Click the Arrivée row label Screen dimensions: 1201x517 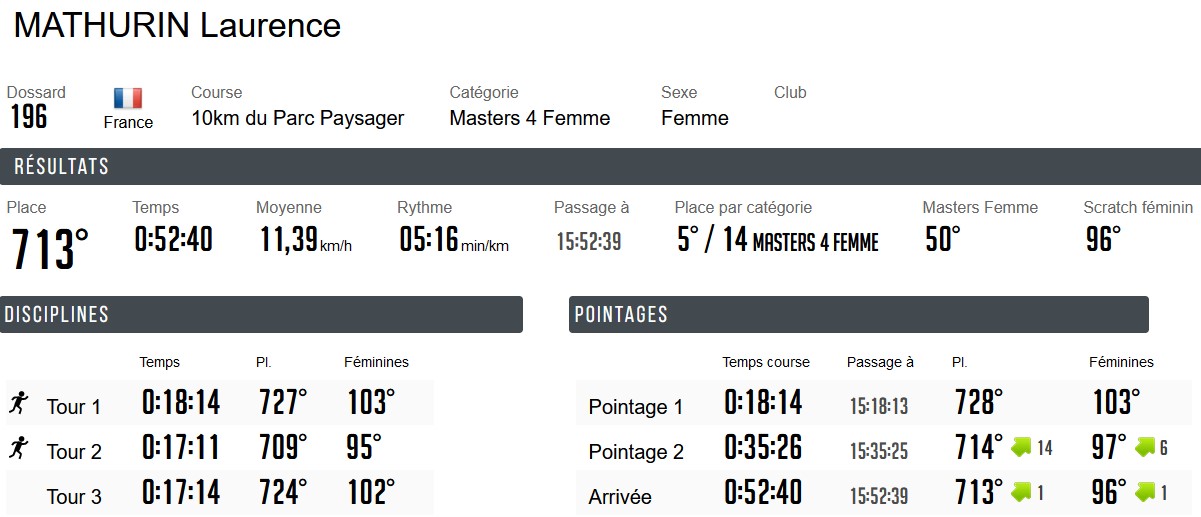pos(620,497)
